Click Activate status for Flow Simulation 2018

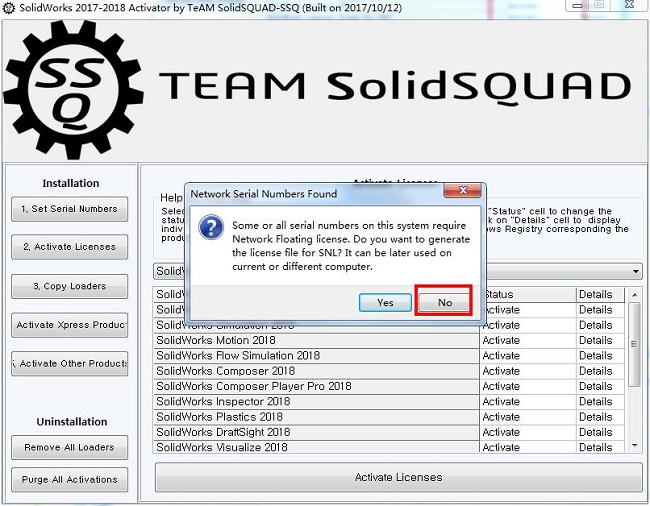coord(528,356)
